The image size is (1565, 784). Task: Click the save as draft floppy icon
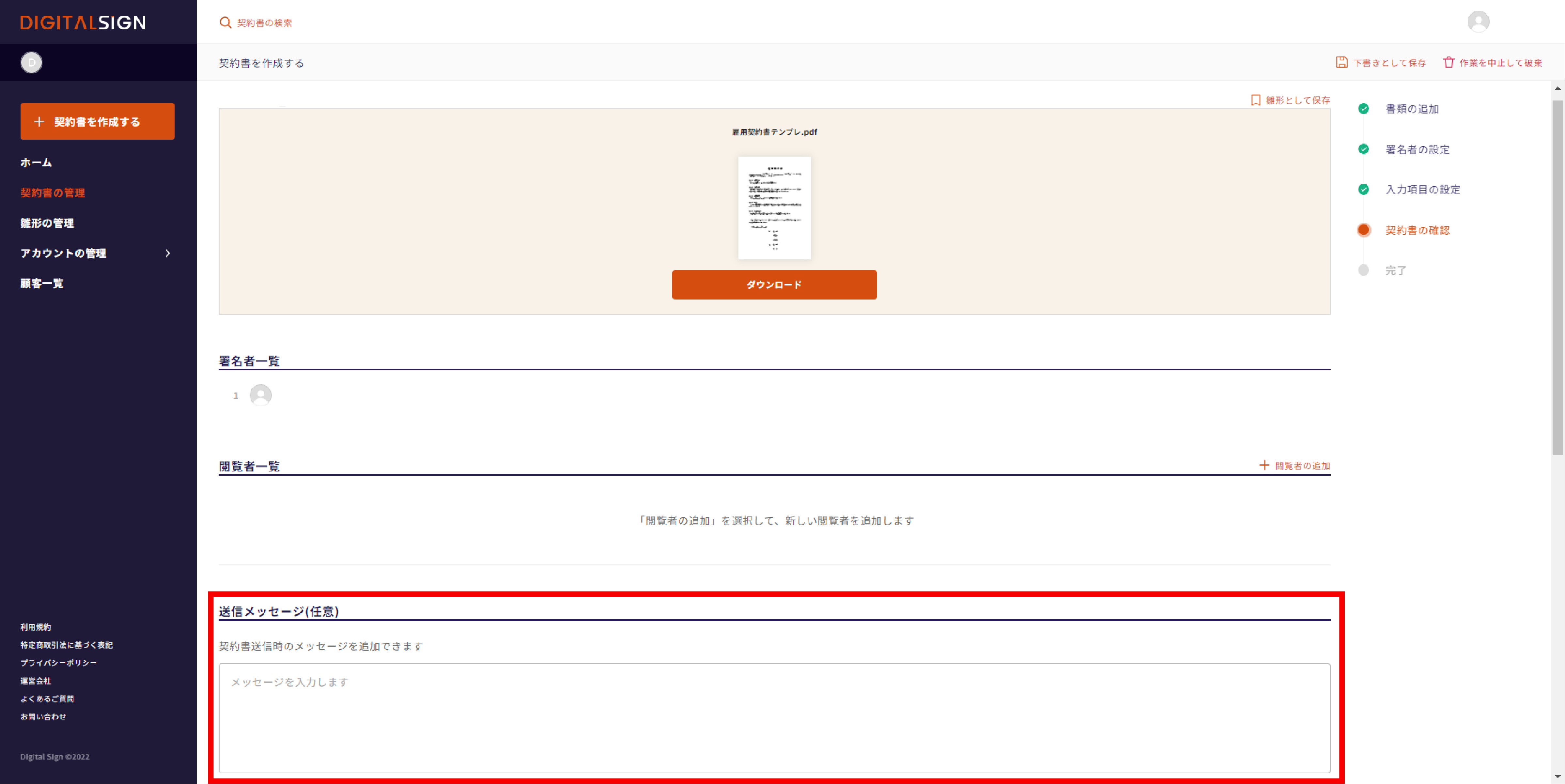click(x=1341, y=63)
